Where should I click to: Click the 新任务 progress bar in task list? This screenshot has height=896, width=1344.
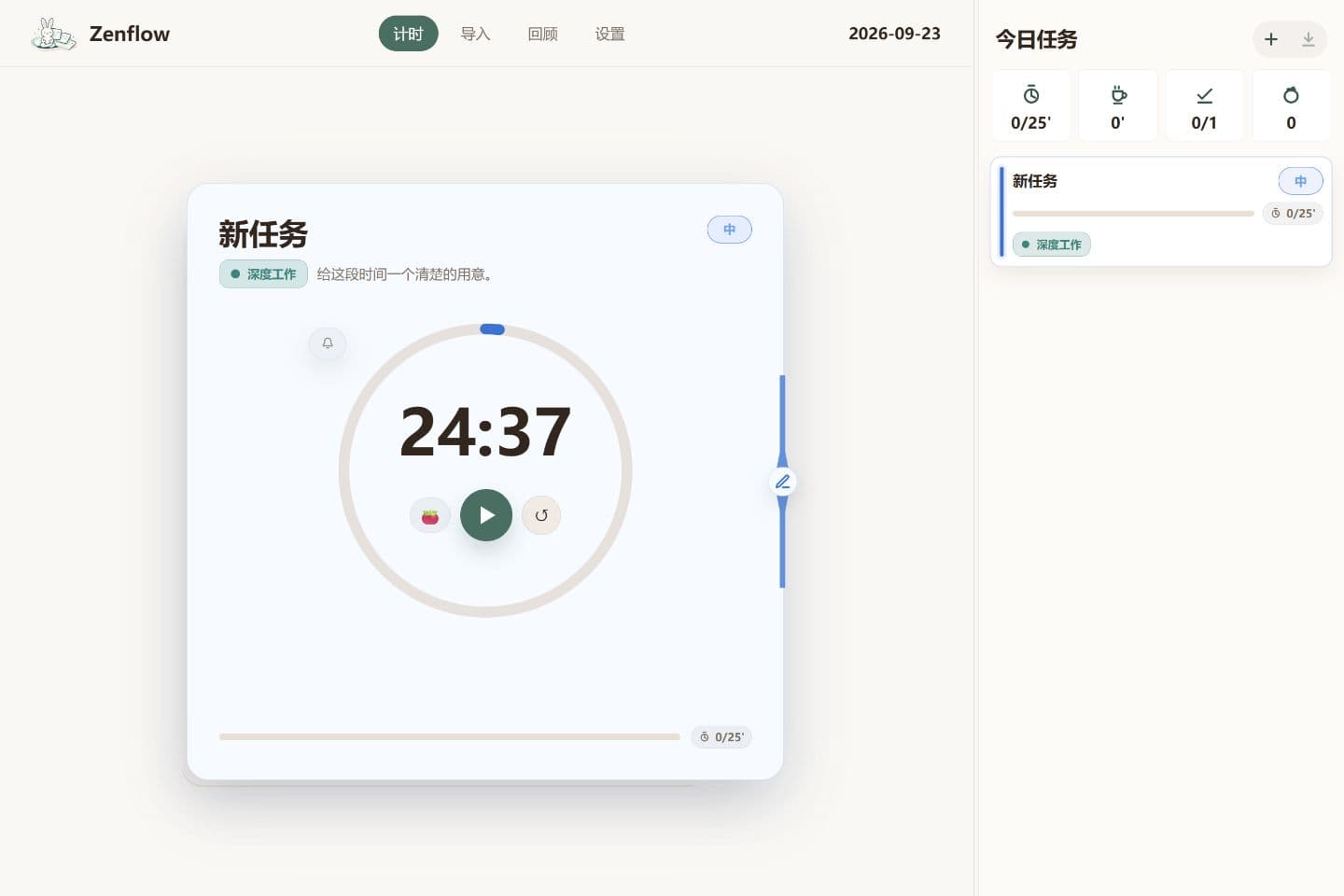1133,214
